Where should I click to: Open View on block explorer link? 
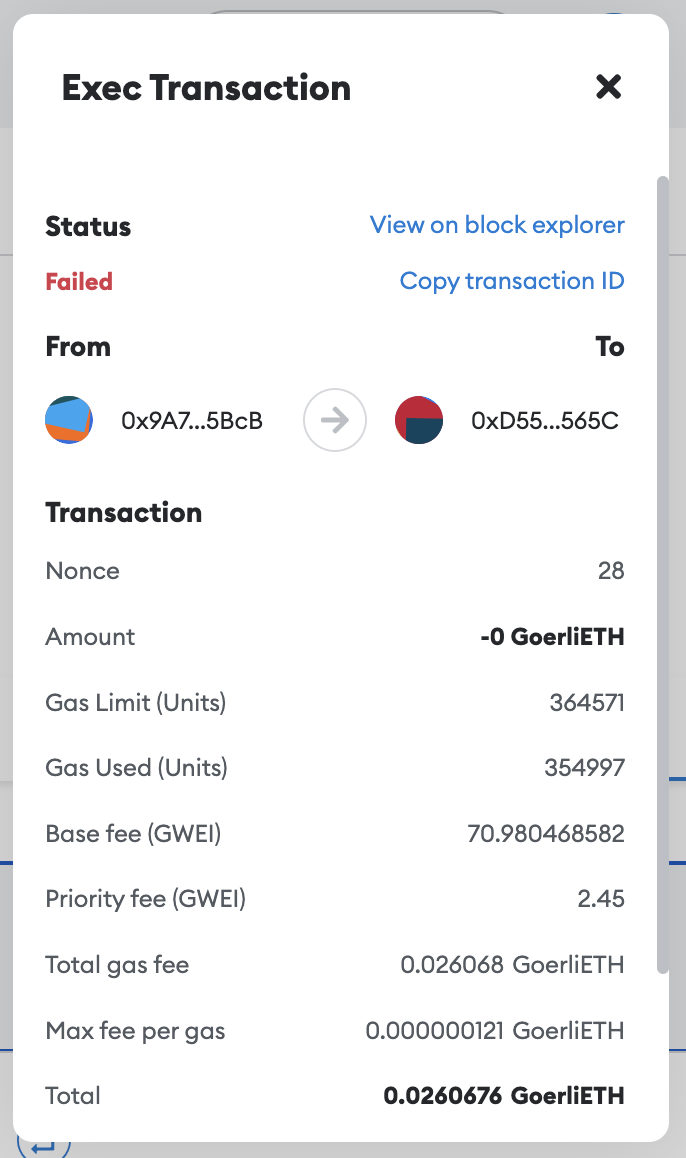coord(497,225)
